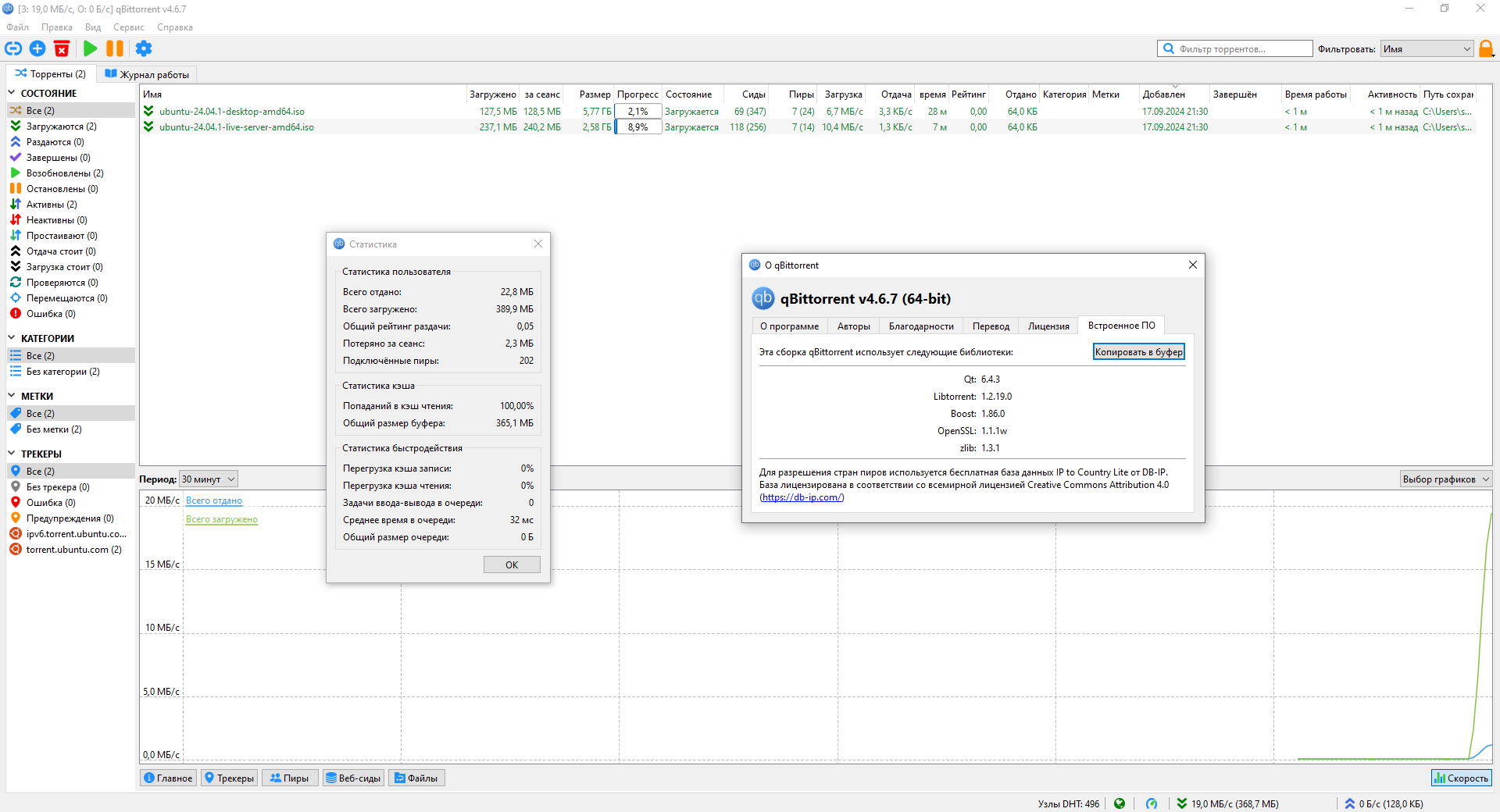Click Копировать в буфер button
The width and height of the screenshot is (1500, 812).
coord(1138,352)
